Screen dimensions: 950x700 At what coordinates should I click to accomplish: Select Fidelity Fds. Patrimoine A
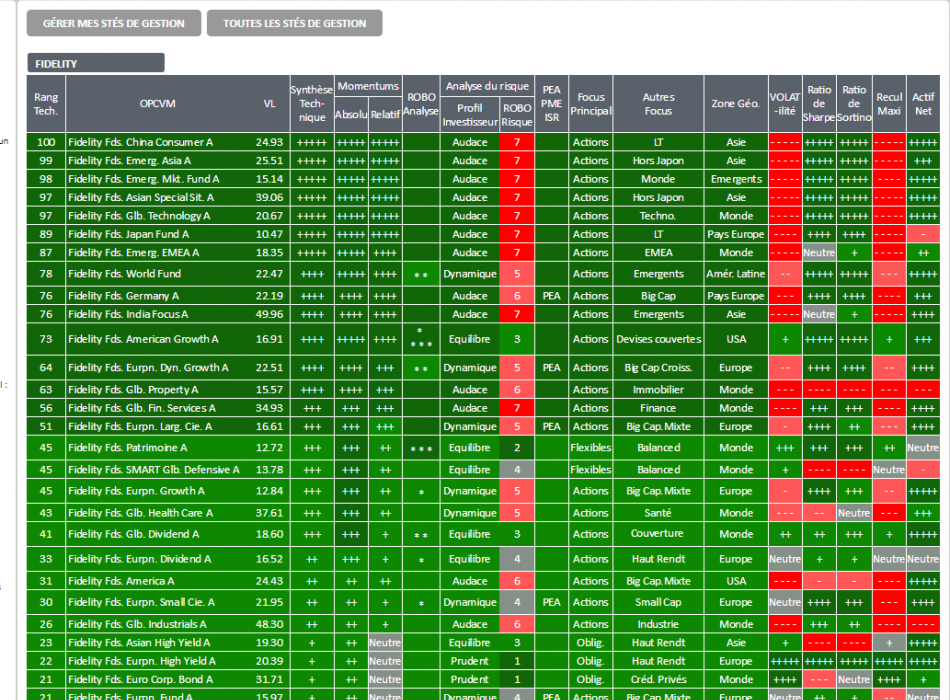pos(128,448)
